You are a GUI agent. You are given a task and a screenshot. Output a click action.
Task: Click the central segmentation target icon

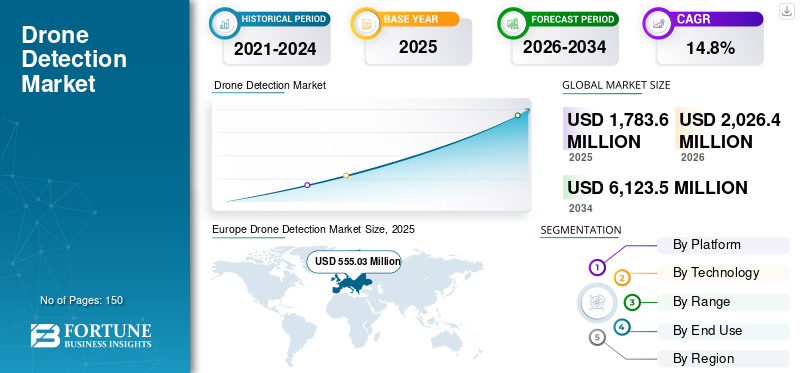click(594, 302)
